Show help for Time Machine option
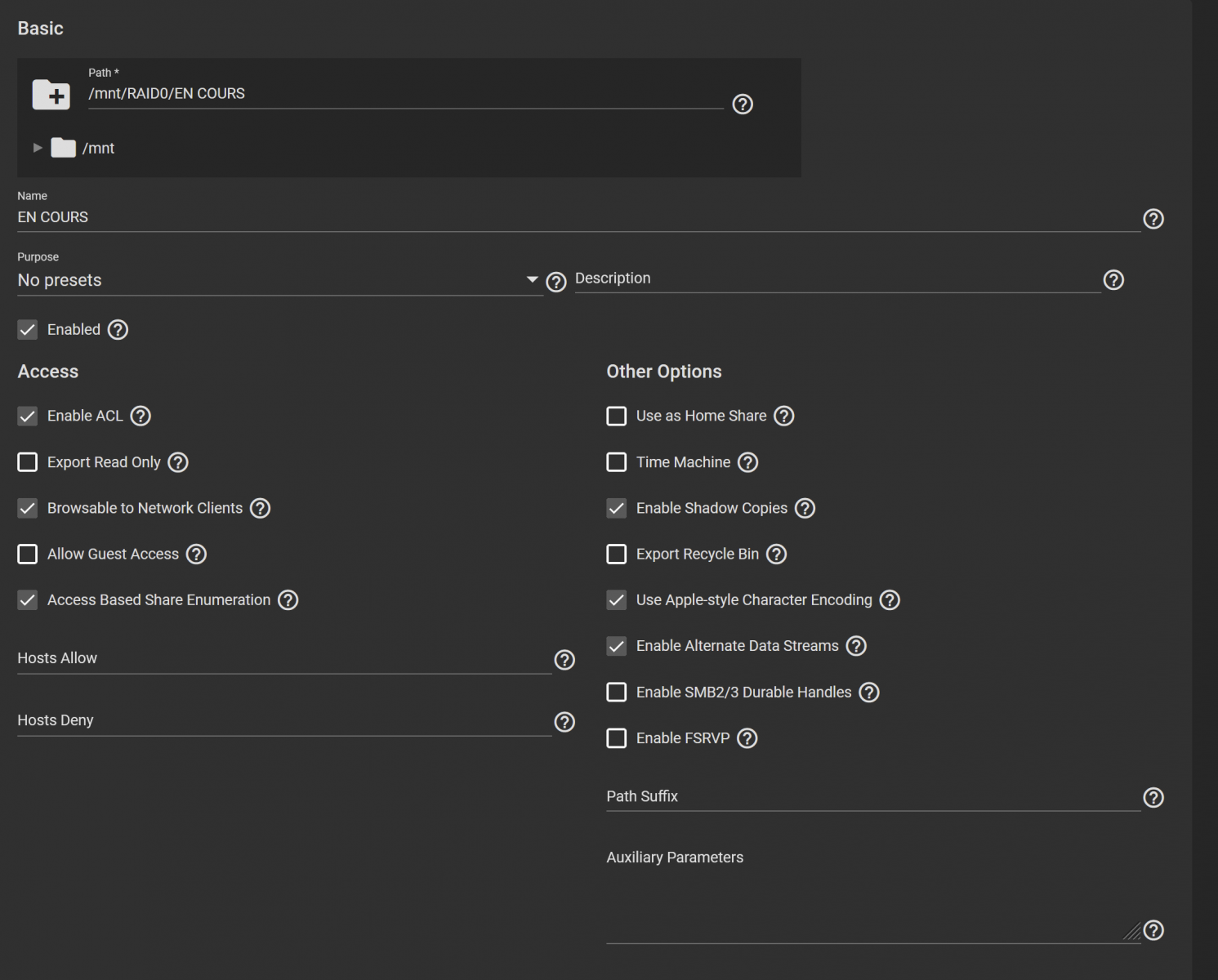Screen dimensions: 1218x980 click(x=747, y=463)
